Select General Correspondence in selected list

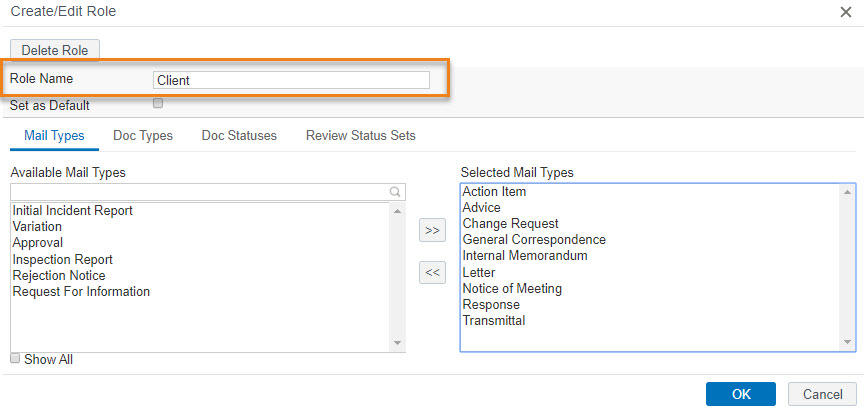click(x=534, y=240)
